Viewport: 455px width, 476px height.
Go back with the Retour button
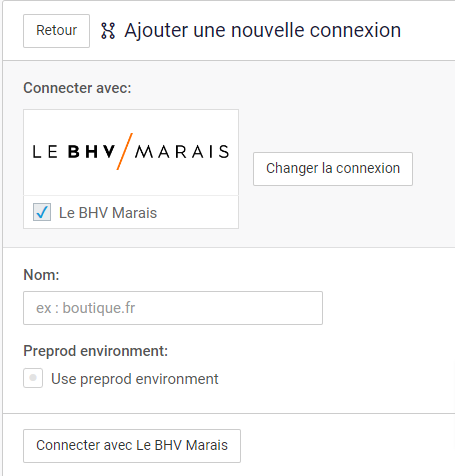pos(56,31)
